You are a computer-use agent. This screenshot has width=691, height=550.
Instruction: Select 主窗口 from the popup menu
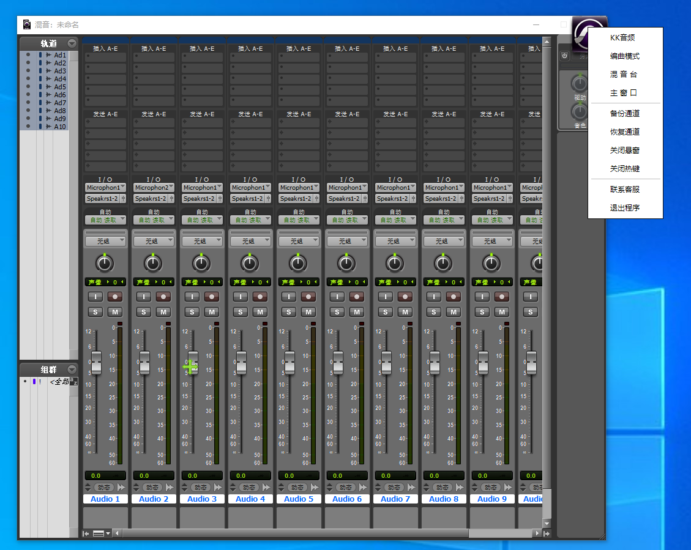point(624,93)
